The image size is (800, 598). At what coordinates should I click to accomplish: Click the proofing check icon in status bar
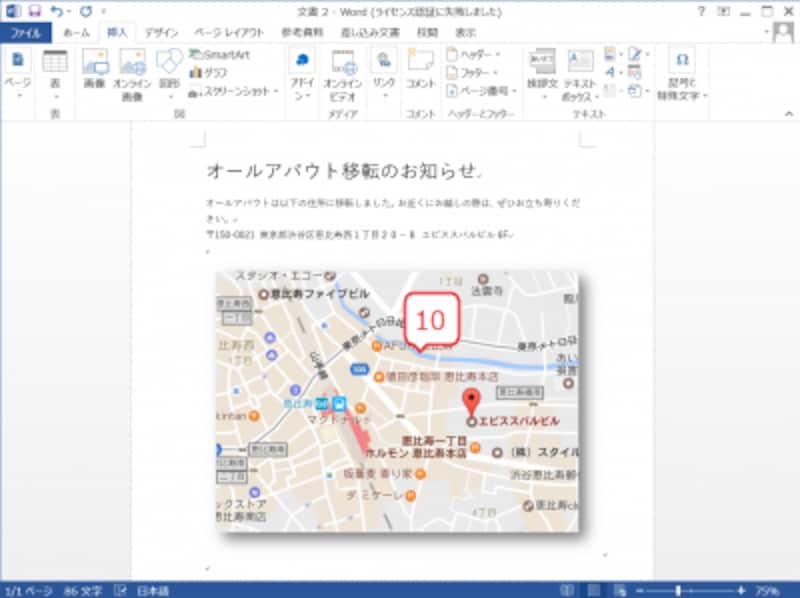tap(120, 590)
